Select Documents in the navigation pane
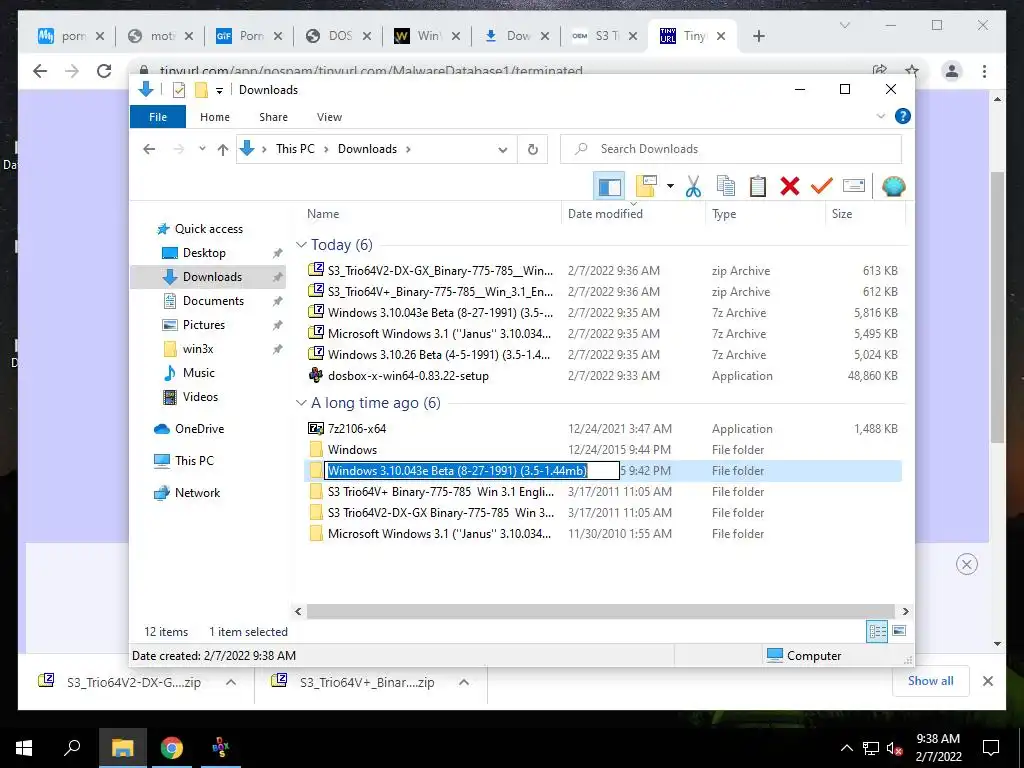This screenshot has width=1024, height=768. [x=213, y=300]
